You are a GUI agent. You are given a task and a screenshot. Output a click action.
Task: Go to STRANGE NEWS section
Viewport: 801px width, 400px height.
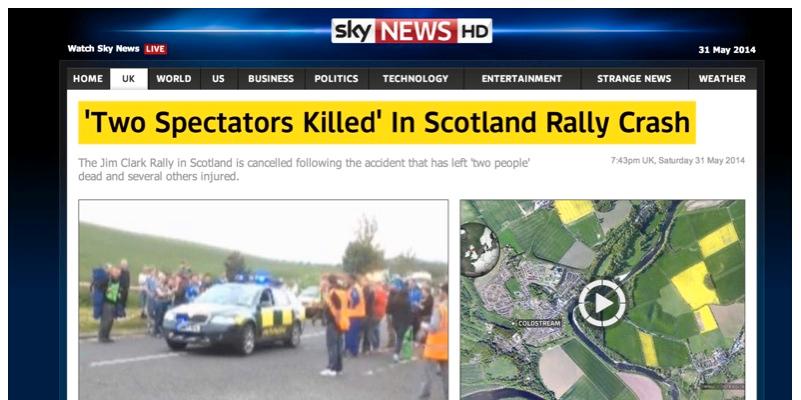point(634,79)
